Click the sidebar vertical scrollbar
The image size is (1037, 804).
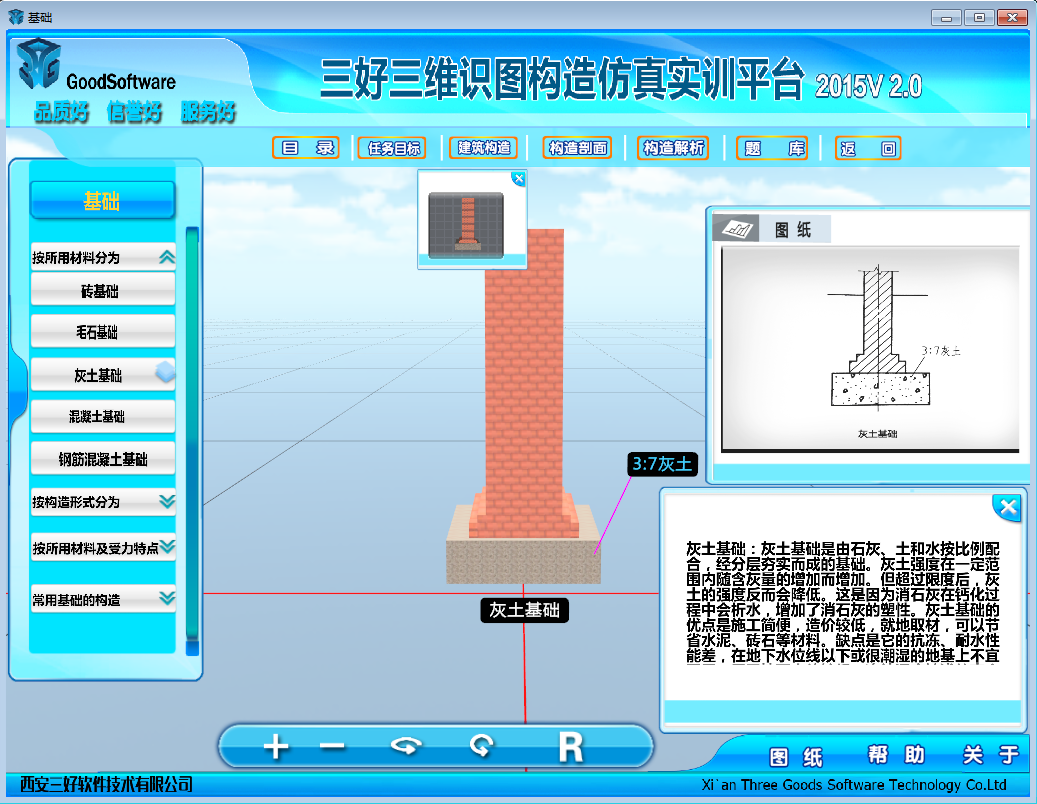tap(192, 440)
